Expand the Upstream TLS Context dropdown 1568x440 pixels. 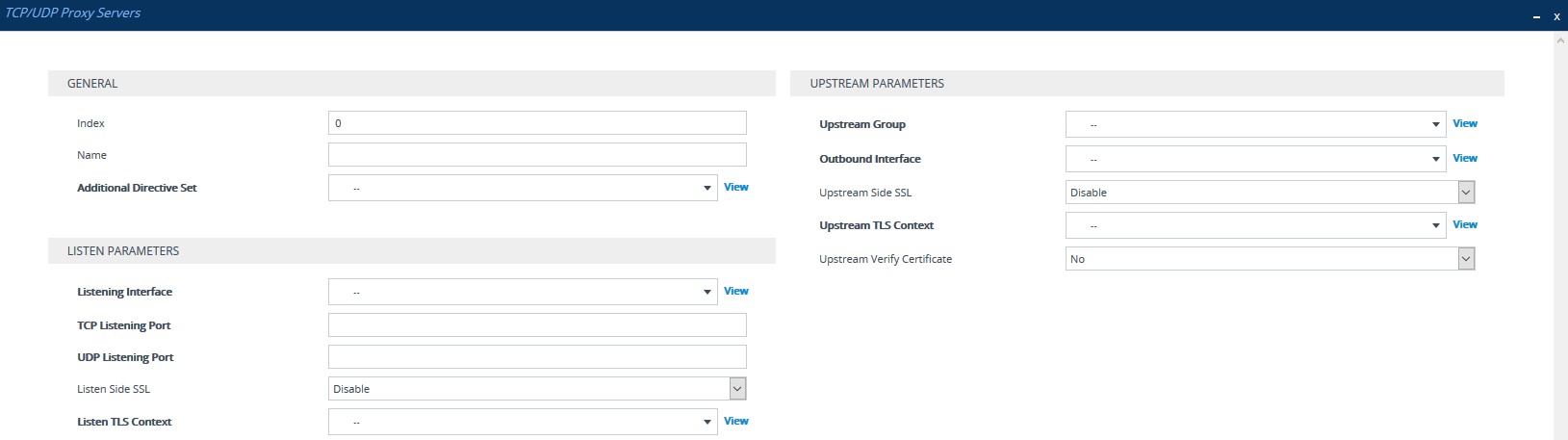[x=1254, y=225]
